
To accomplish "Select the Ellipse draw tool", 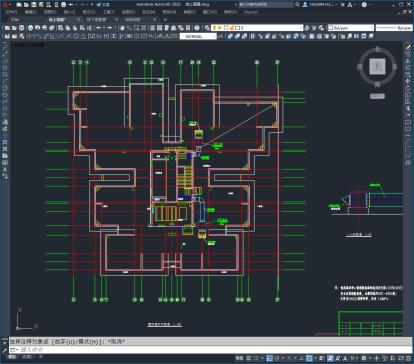I will pyautogui.click(x=5, y=108).
